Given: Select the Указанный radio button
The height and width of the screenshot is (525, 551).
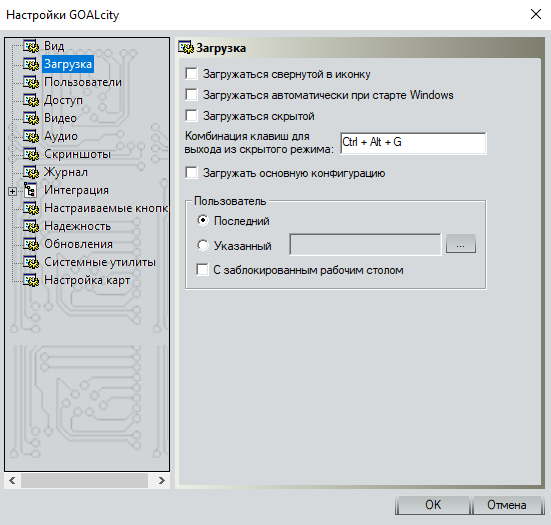Looking at the screenshot, I should tap(203, 245).
